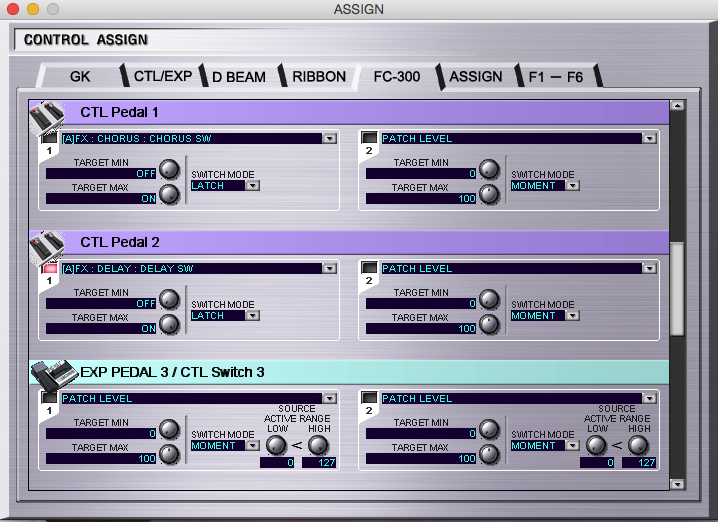Open EXP Pedal 3 assign 1 PATCH LEVEL dropdown

329,399
